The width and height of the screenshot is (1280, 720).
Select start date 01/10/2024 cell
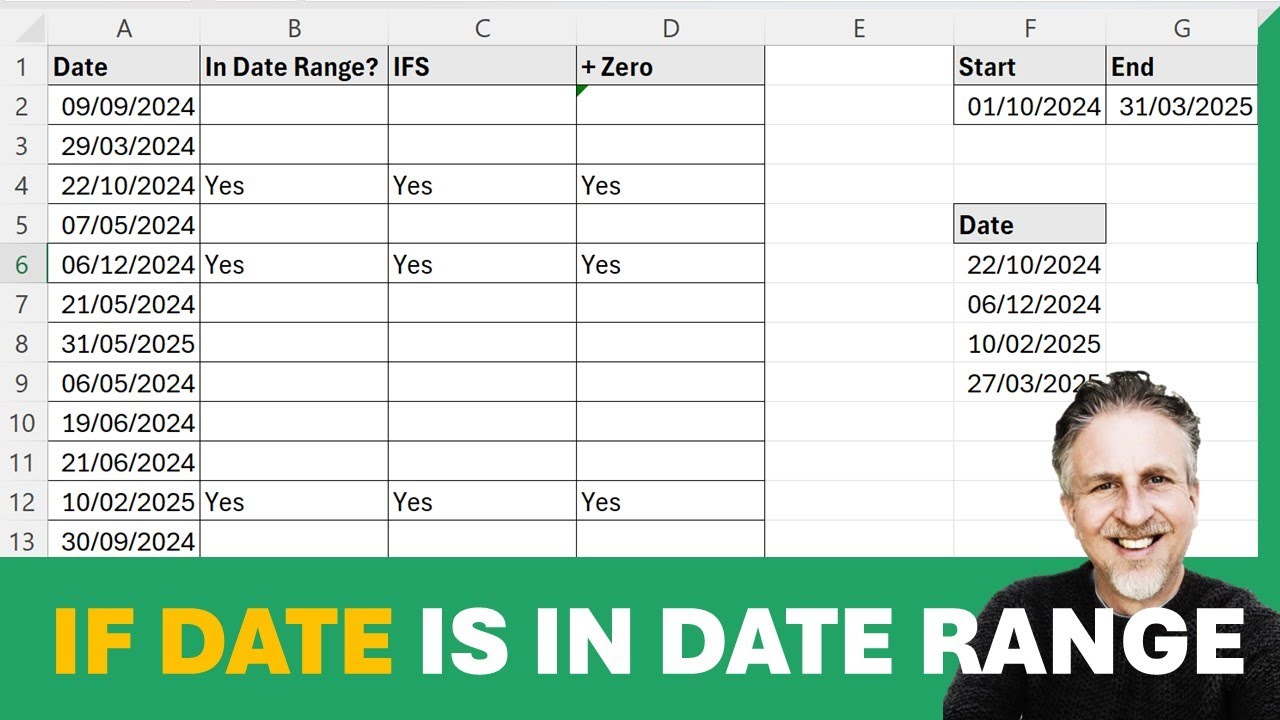[1030, 106]
